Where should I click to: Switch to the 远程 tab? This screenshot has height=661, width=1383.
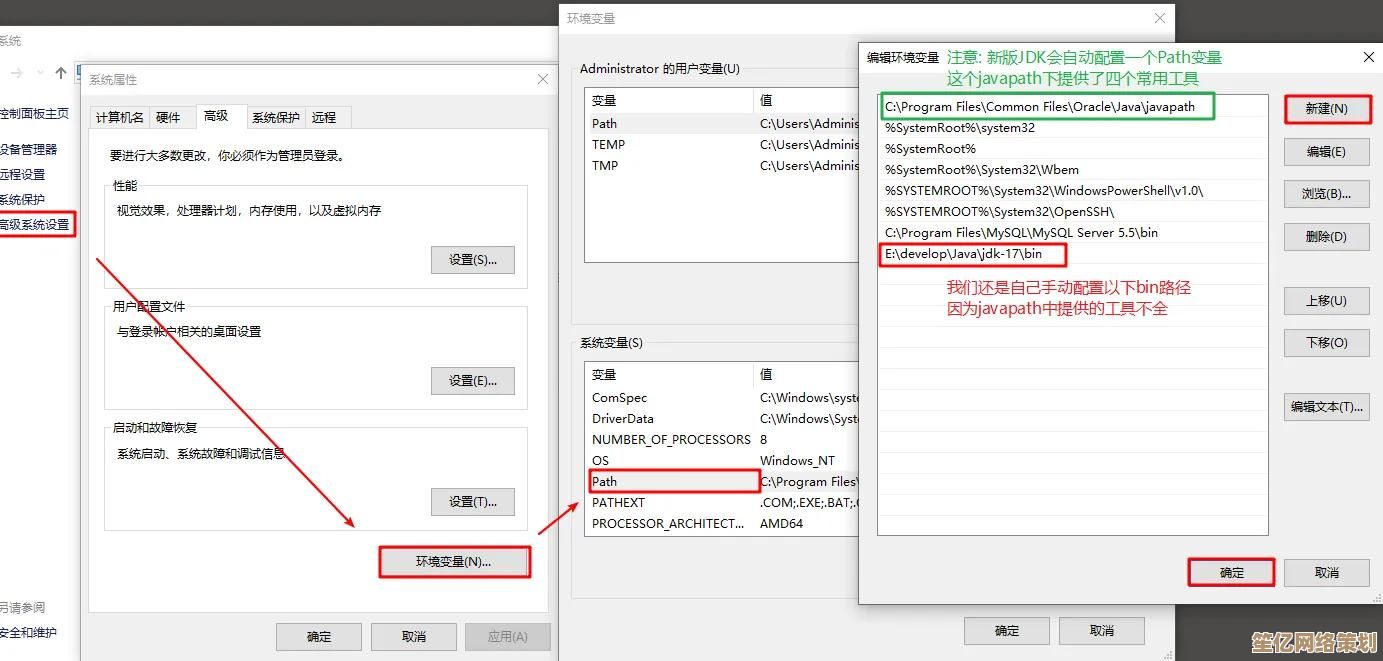(324, 117)
